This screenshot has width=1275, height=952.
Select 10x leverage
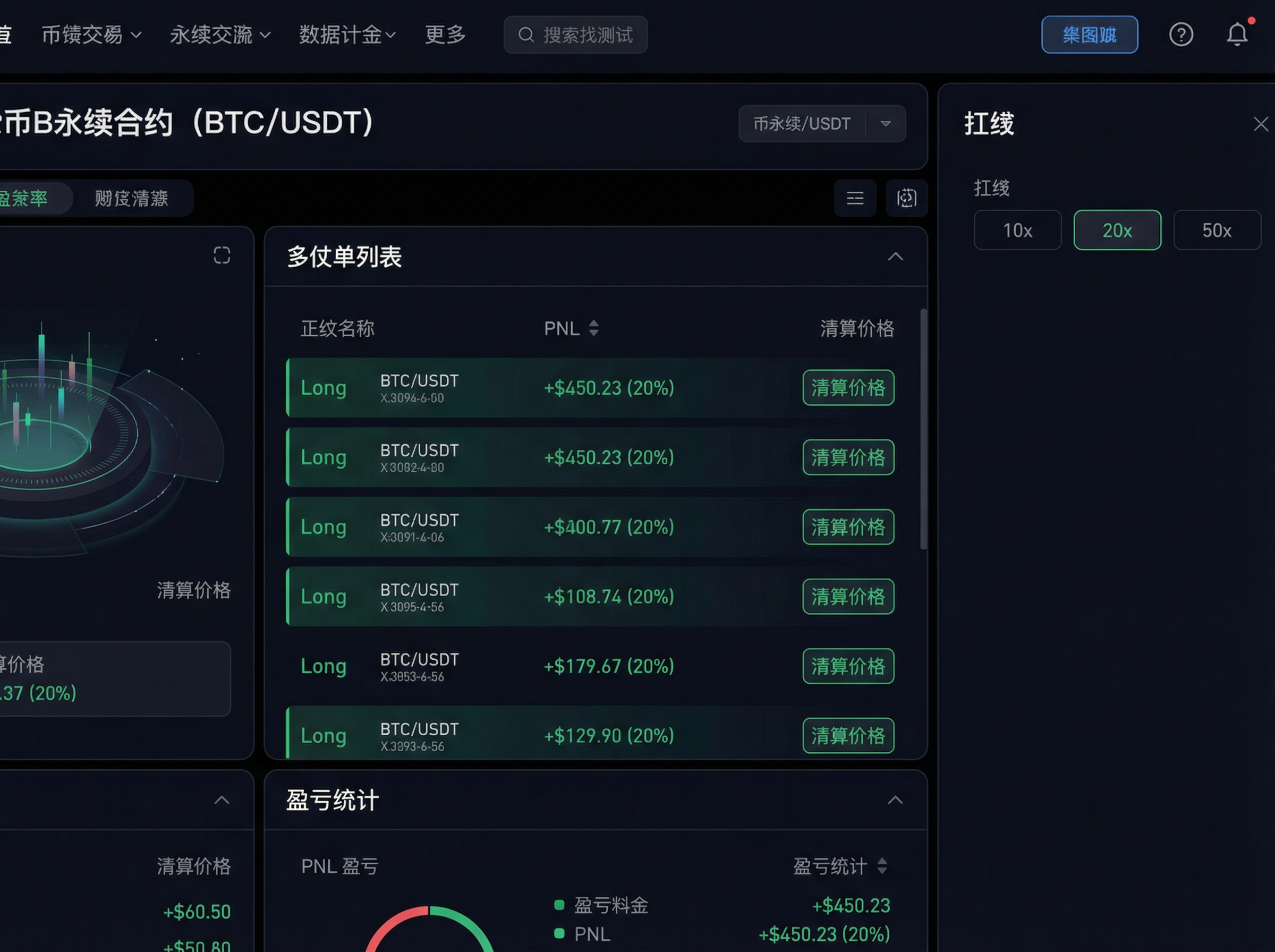(1017, 229)
